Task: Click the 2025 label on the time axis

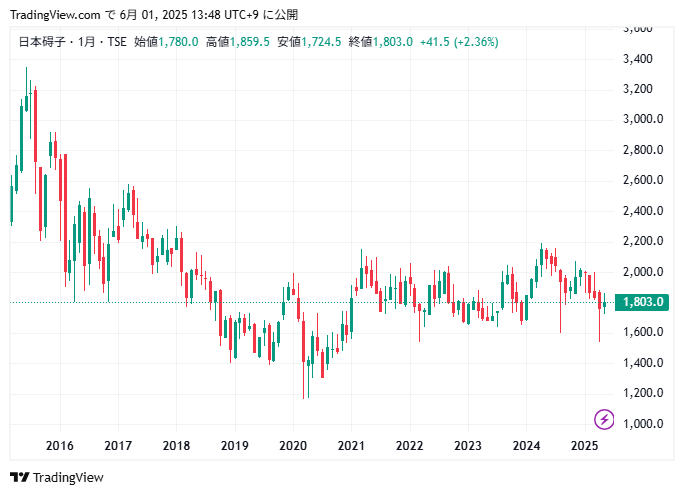Action: 585,446
